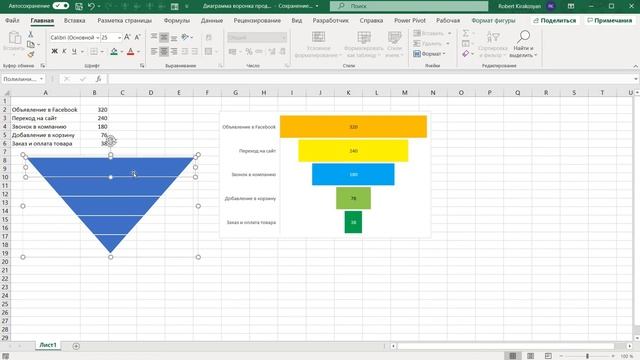The height and width of the screenshot is (360, 640).
Task: Click the Fill Color bucket swatch
Action: pyautogui.click(x=114, y=51)
